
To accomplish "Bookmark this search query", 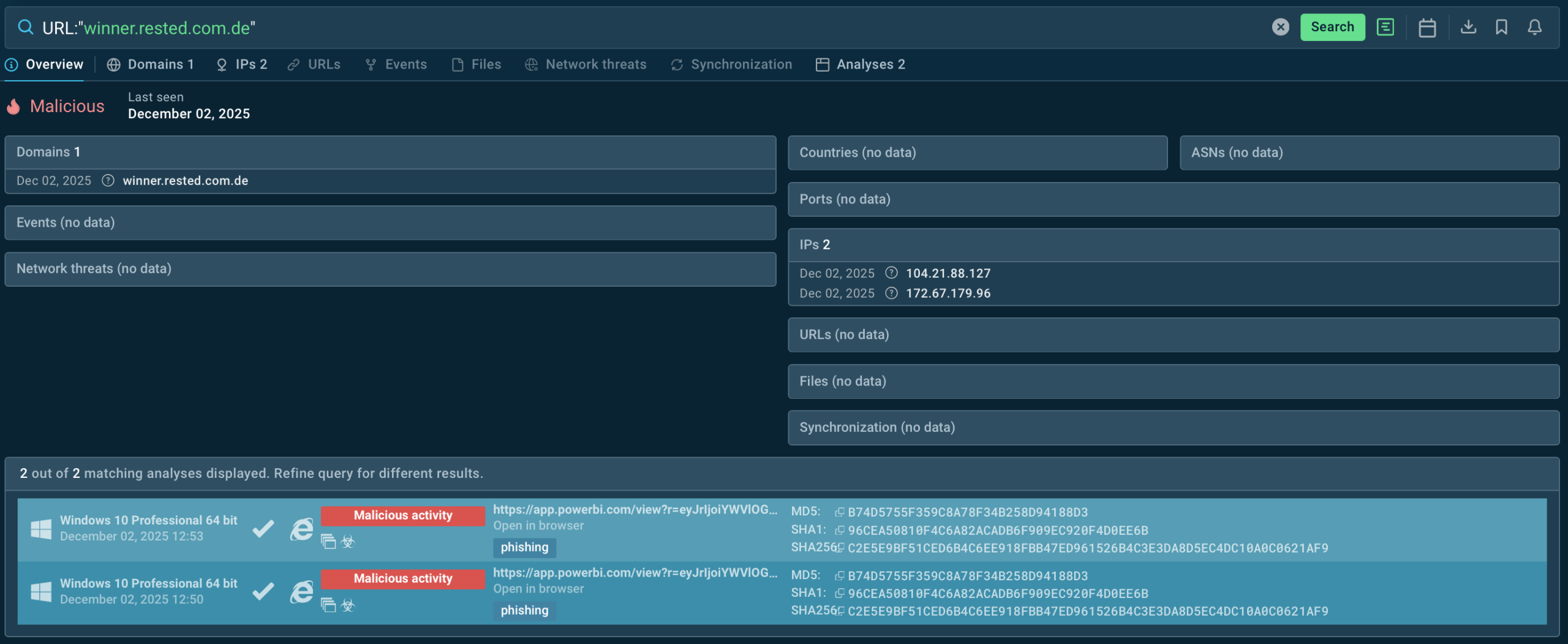I will [1501, 27].
